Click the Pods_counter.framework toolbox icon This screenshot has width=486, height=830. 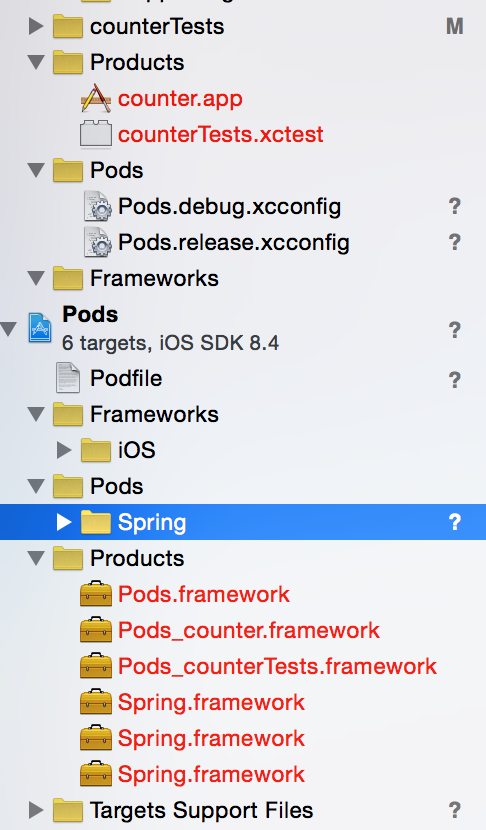coord(96,630)
